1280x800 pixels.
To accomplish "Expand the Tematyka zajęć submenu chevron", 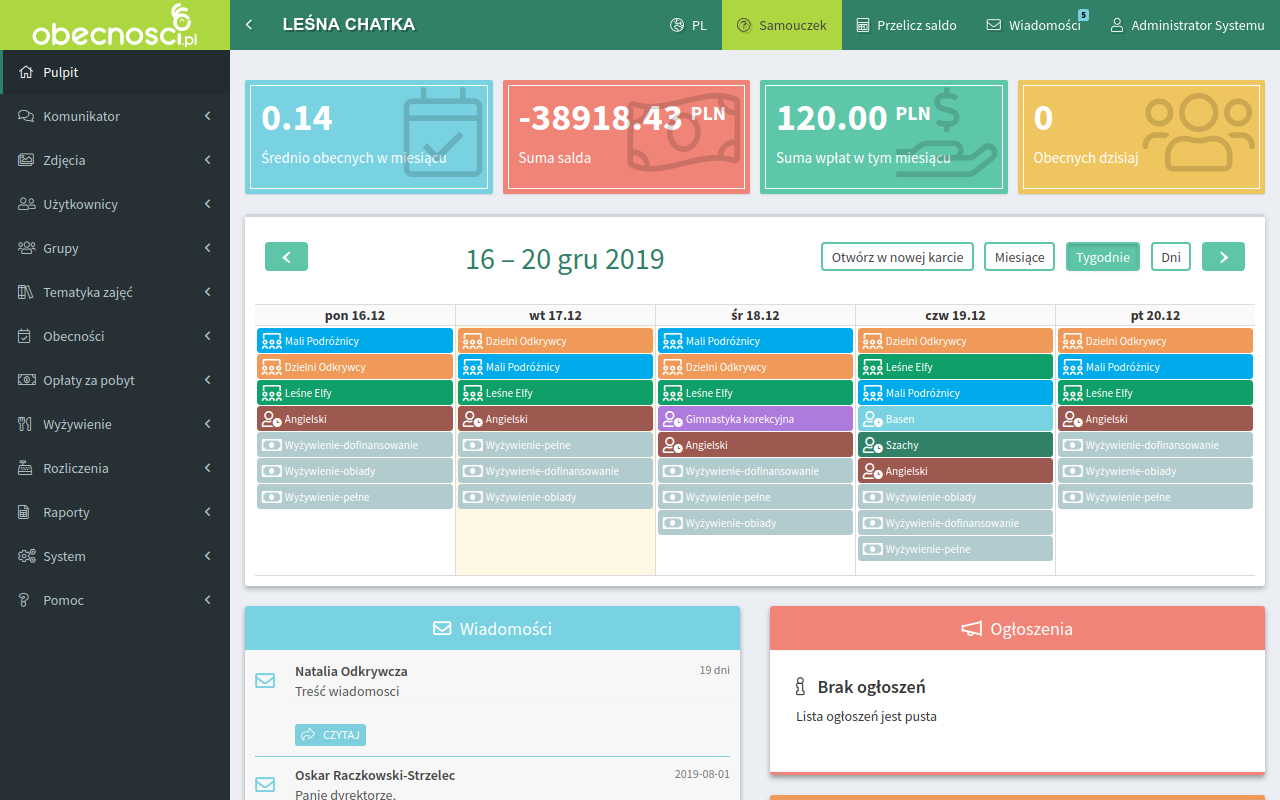I will (x=207, y=292).
